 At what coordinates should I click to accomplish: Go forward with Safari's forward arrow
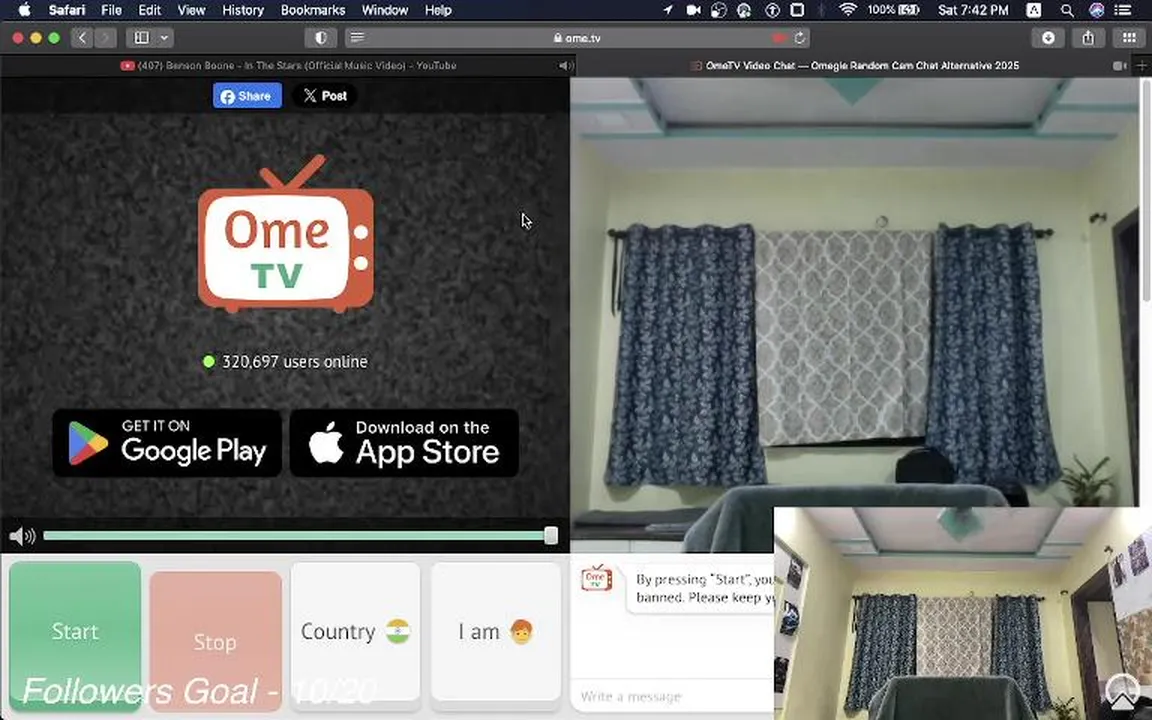[x=105, y=37]
